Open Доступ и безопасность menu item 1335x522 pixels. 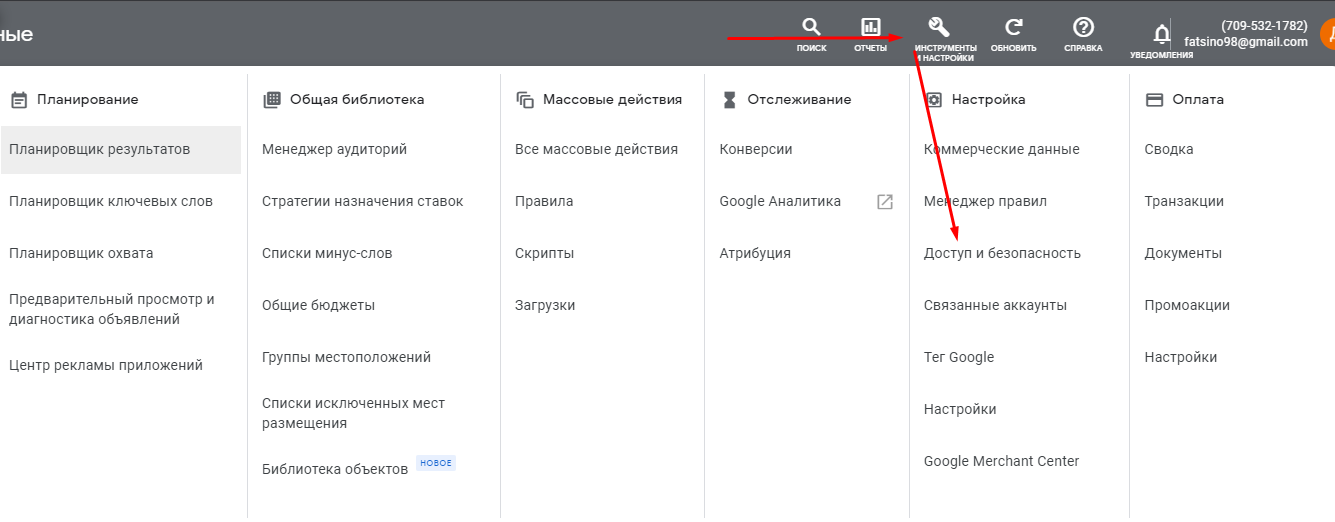point(1002,254)
